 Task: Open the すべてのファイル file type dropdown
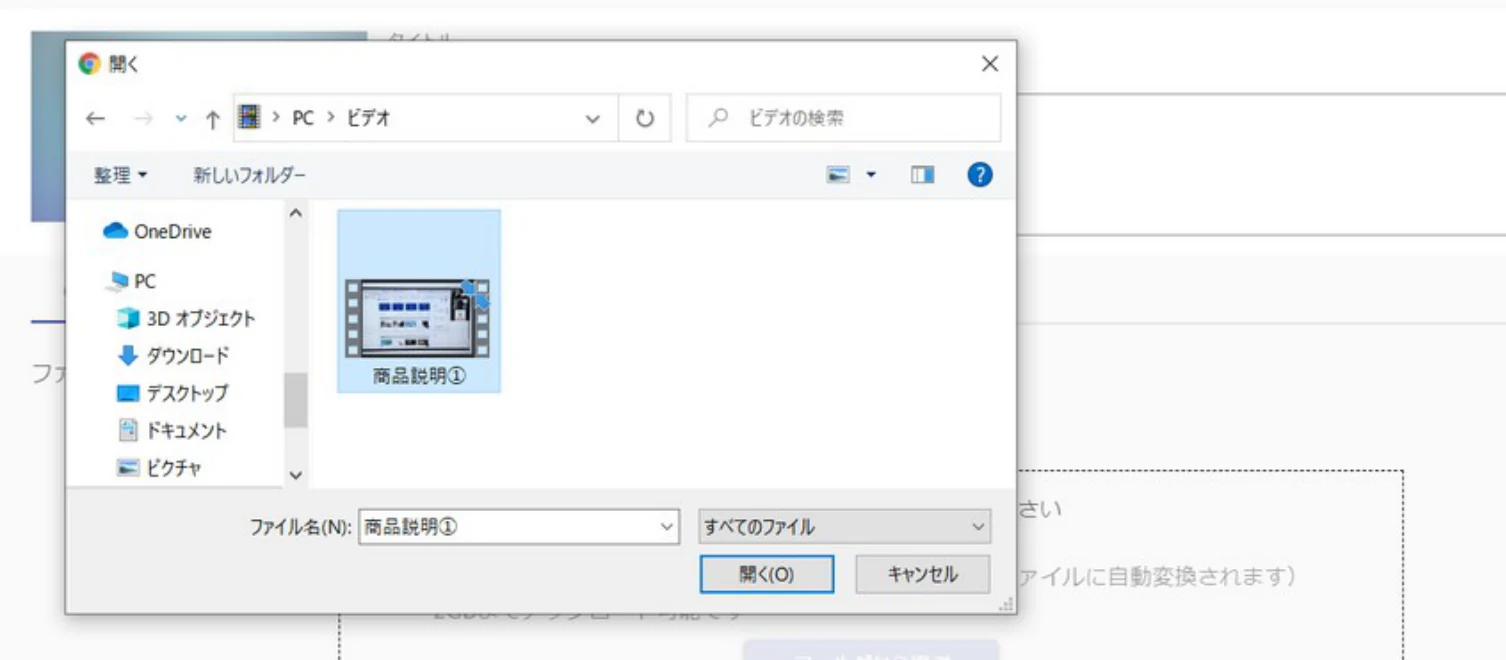click(x=845, y=526)
